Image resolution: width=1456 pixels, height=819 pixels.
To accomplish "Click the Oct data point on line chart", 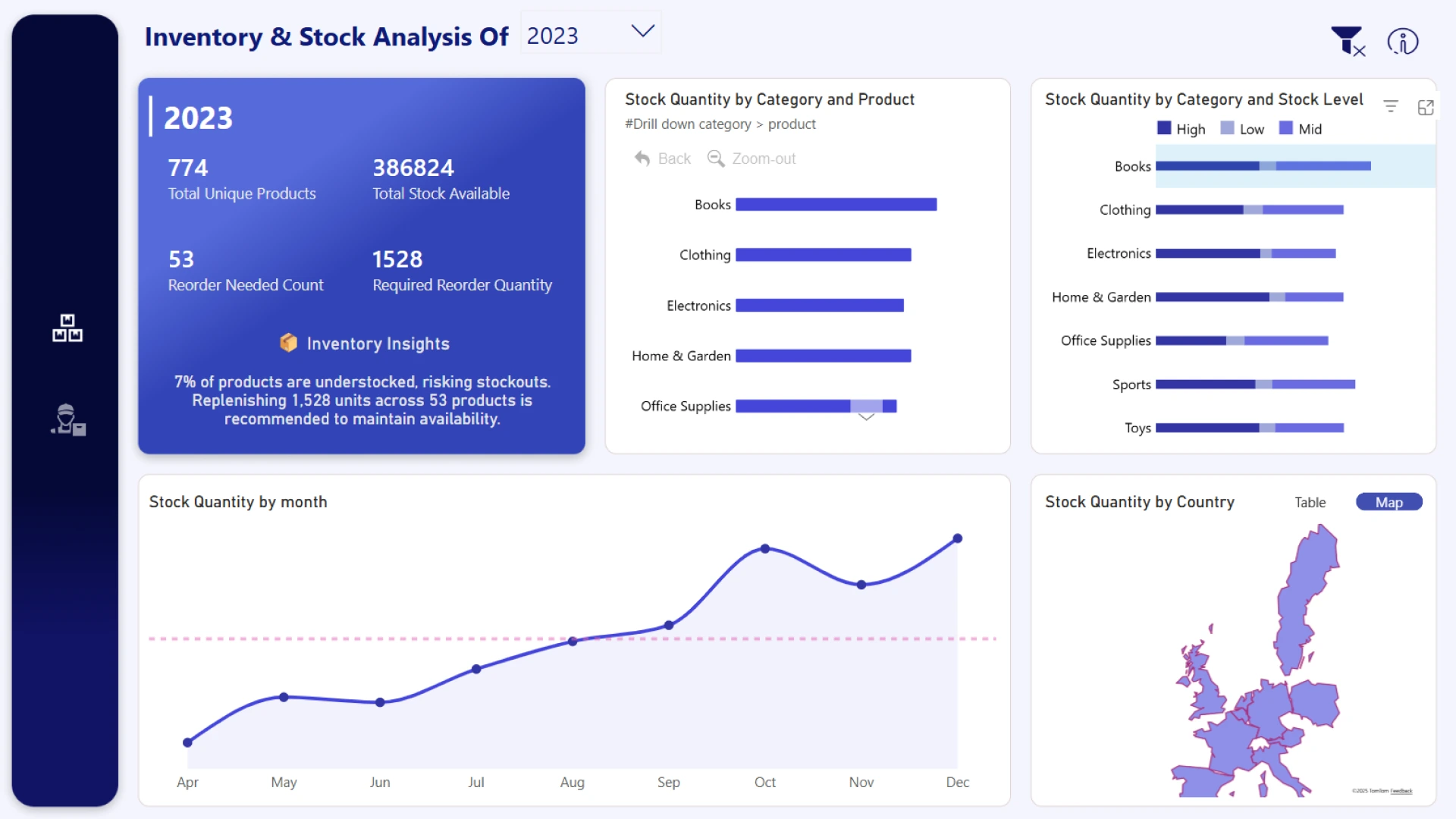I will (764, 548).
